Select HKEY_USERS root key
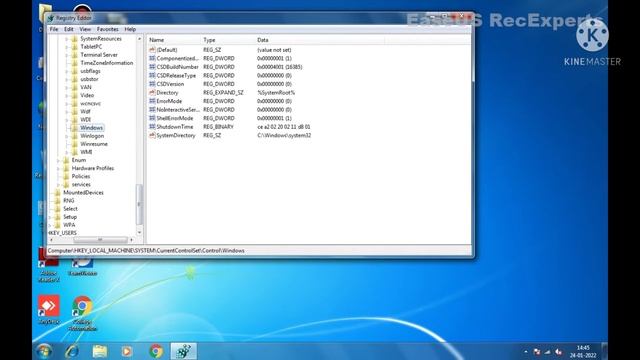Screen dimensions: 640x360 pos(62,233)
